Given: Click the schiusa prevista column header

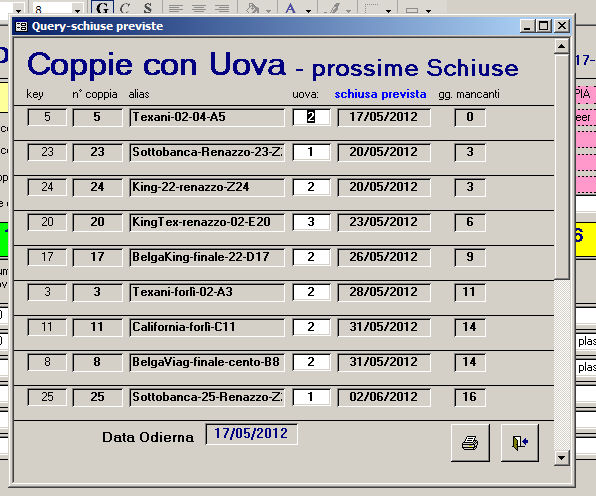Looking at the screenshot, I should (x=380, y=94).
